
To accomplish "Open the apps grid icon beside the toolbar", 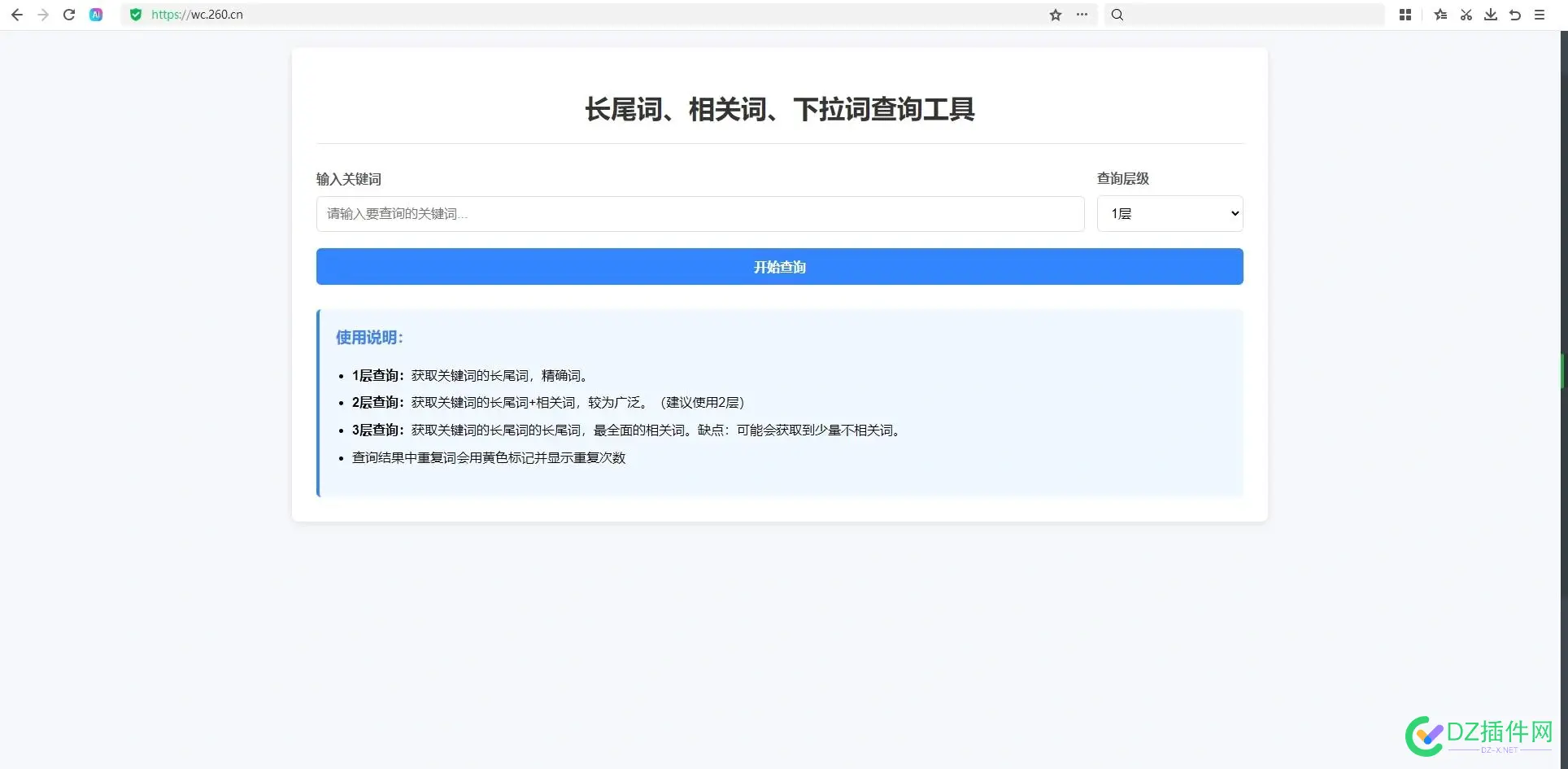I will (1405, 15).
